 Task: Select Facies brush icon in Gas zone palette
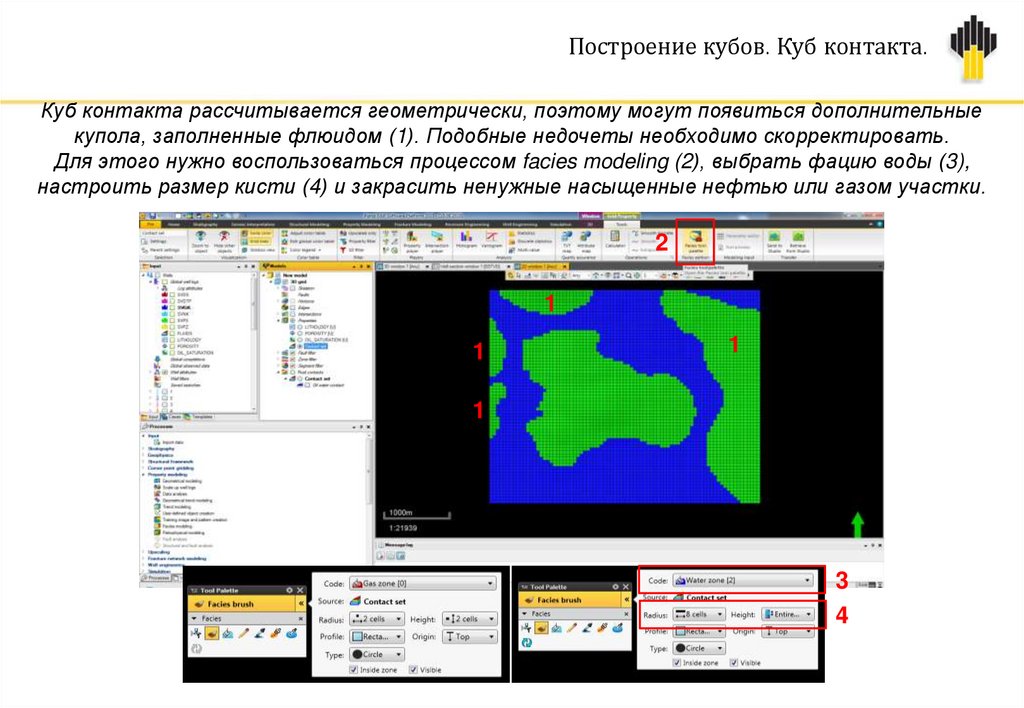click(x=212, y=633)
